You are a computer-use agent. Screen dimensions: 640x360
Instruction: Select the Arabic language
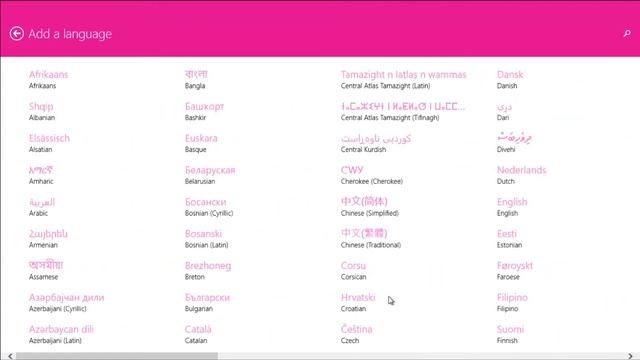point(42,207)
